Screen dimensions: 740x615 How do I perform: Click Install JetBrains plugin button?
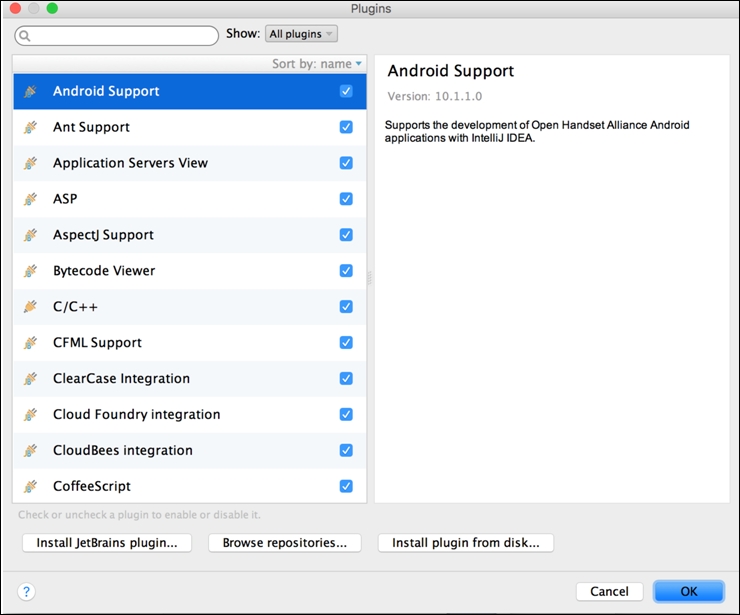pos(107,543)
